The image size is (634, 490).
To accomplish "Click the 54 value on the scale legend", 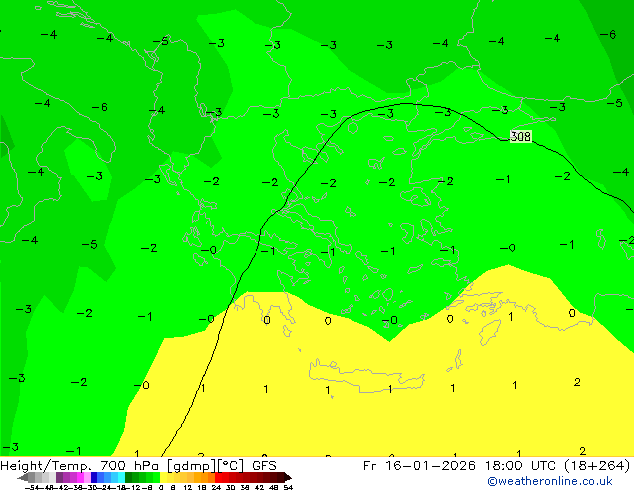I will point(288,487).
